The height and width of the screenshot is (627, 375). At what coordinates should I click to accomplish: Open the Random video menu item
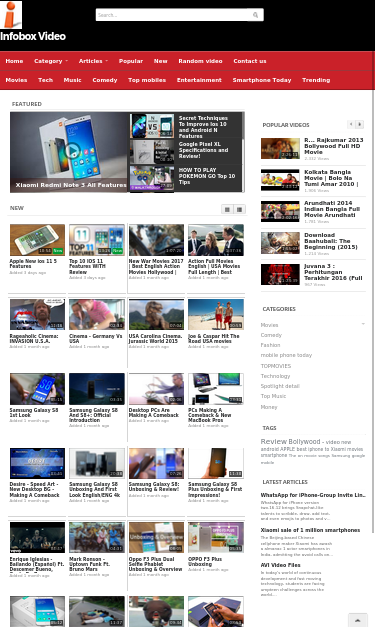(200, 61)
